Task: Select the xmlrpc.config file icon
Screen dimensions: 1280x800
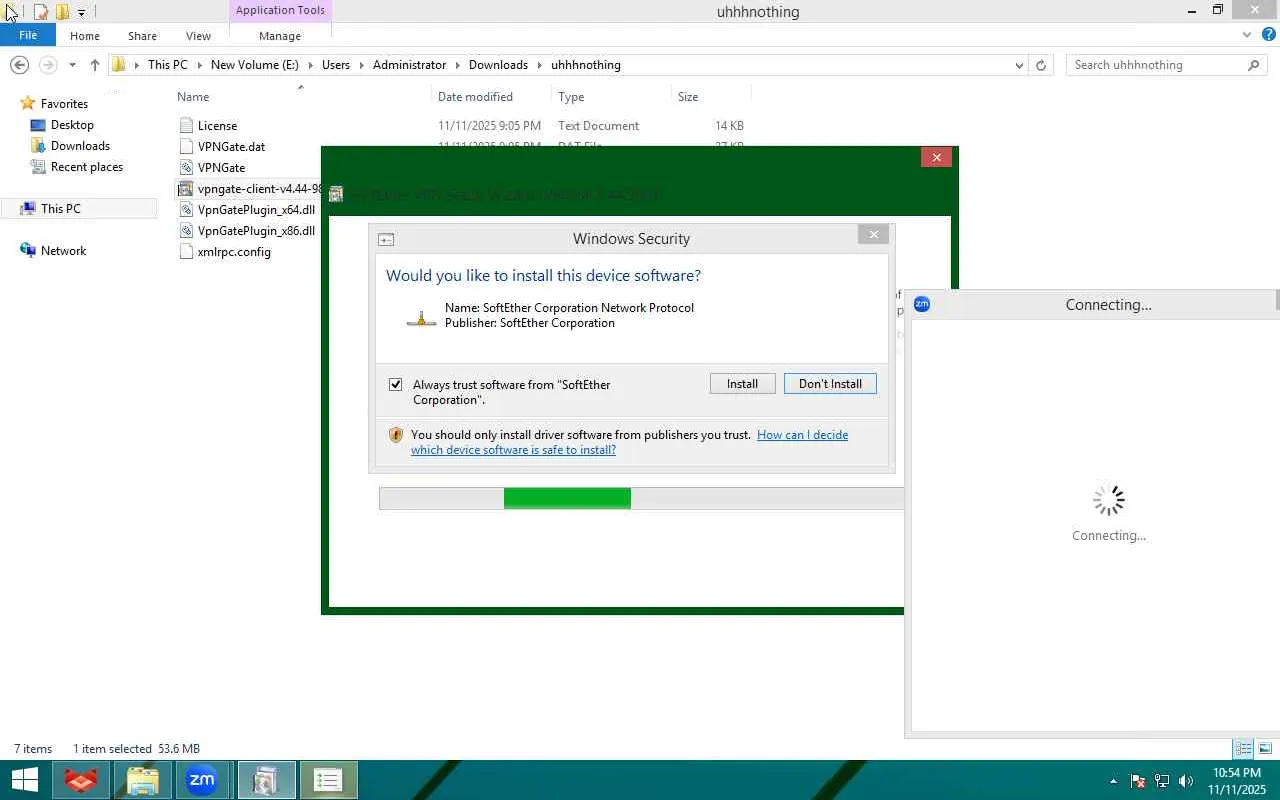Action: pos(185,252)
